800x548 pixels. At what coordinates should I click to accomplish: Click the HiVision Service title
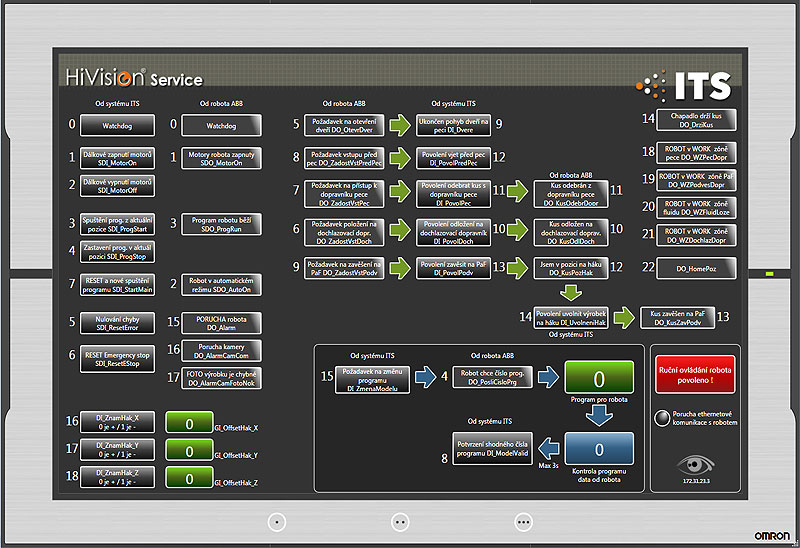click(134, 78)
